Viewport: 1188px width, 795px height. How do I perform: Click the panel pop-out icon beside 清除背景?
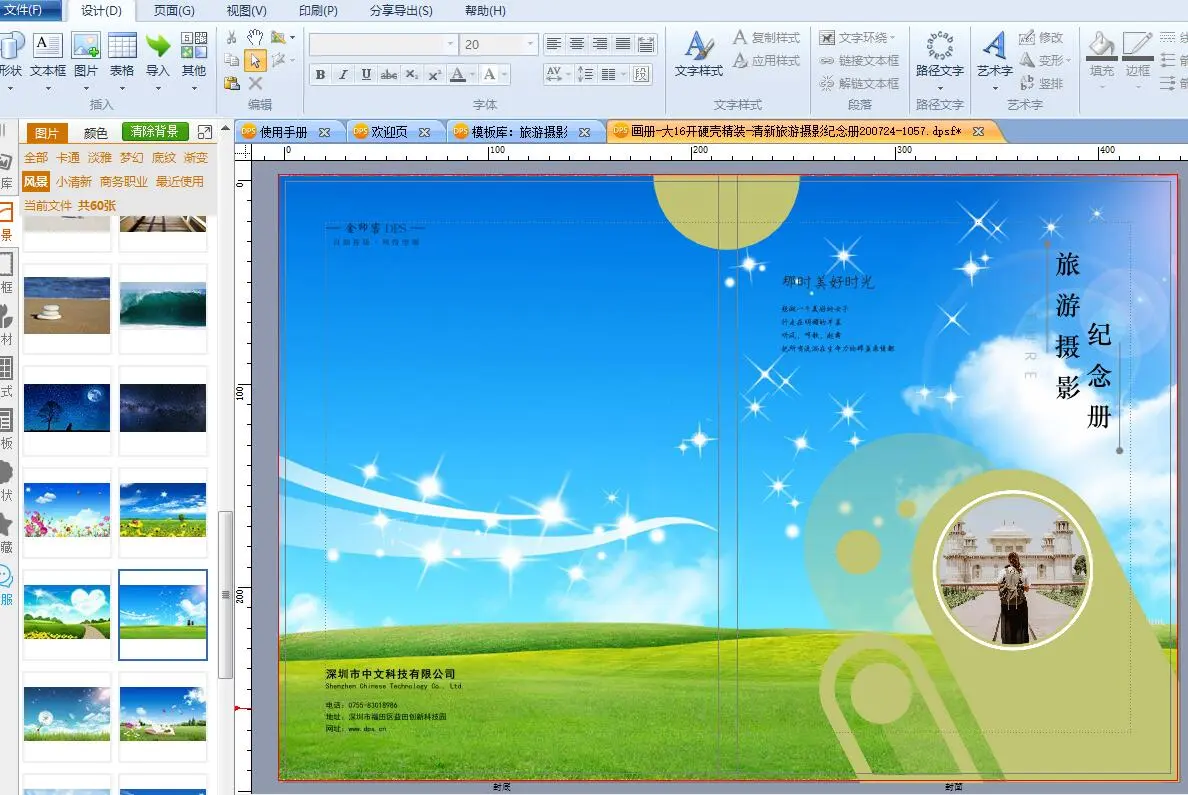pyautogui.click(x=205, y=132)
